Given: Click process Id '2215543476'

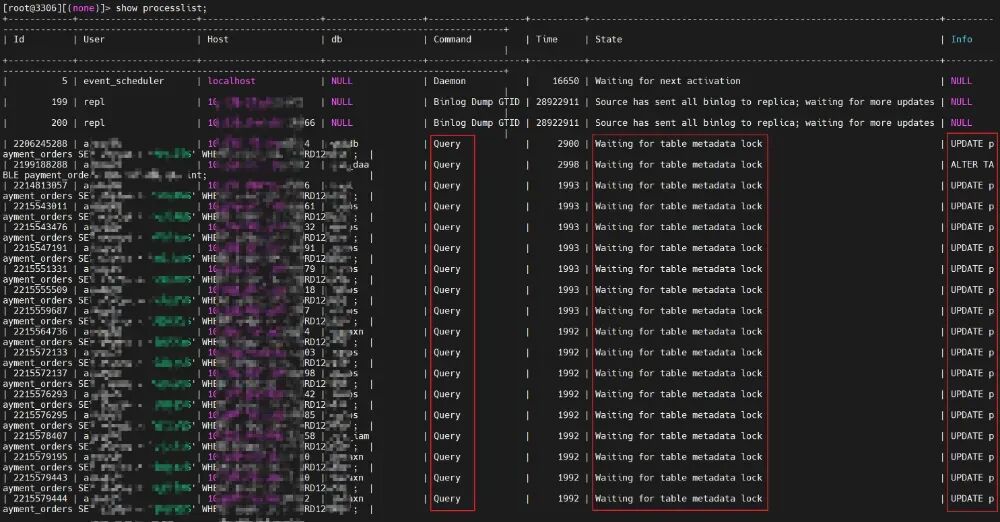Looking at the screenshot, I should (40, 227).
